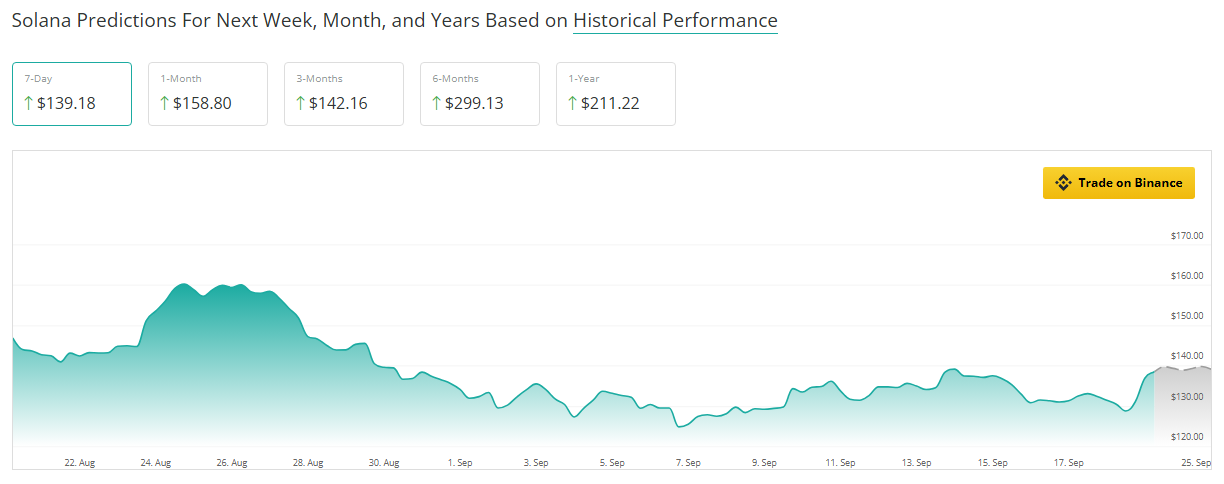View the 1-Year prediction tab
This screenshot has width=1224, height=484.
(x=616, y=94)
